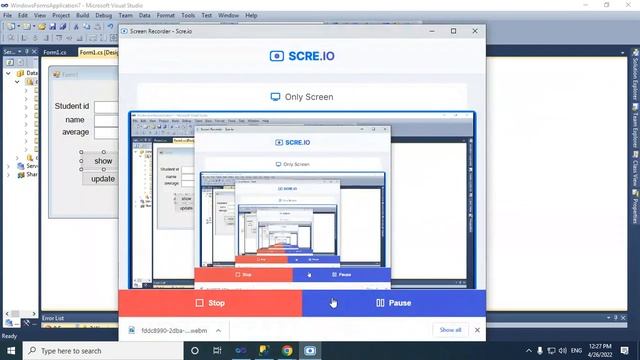This screenshot has width=640, height=360.
Task: Select the Data Connections tree item
Action: pyautogui.click(x=27, y=73)
